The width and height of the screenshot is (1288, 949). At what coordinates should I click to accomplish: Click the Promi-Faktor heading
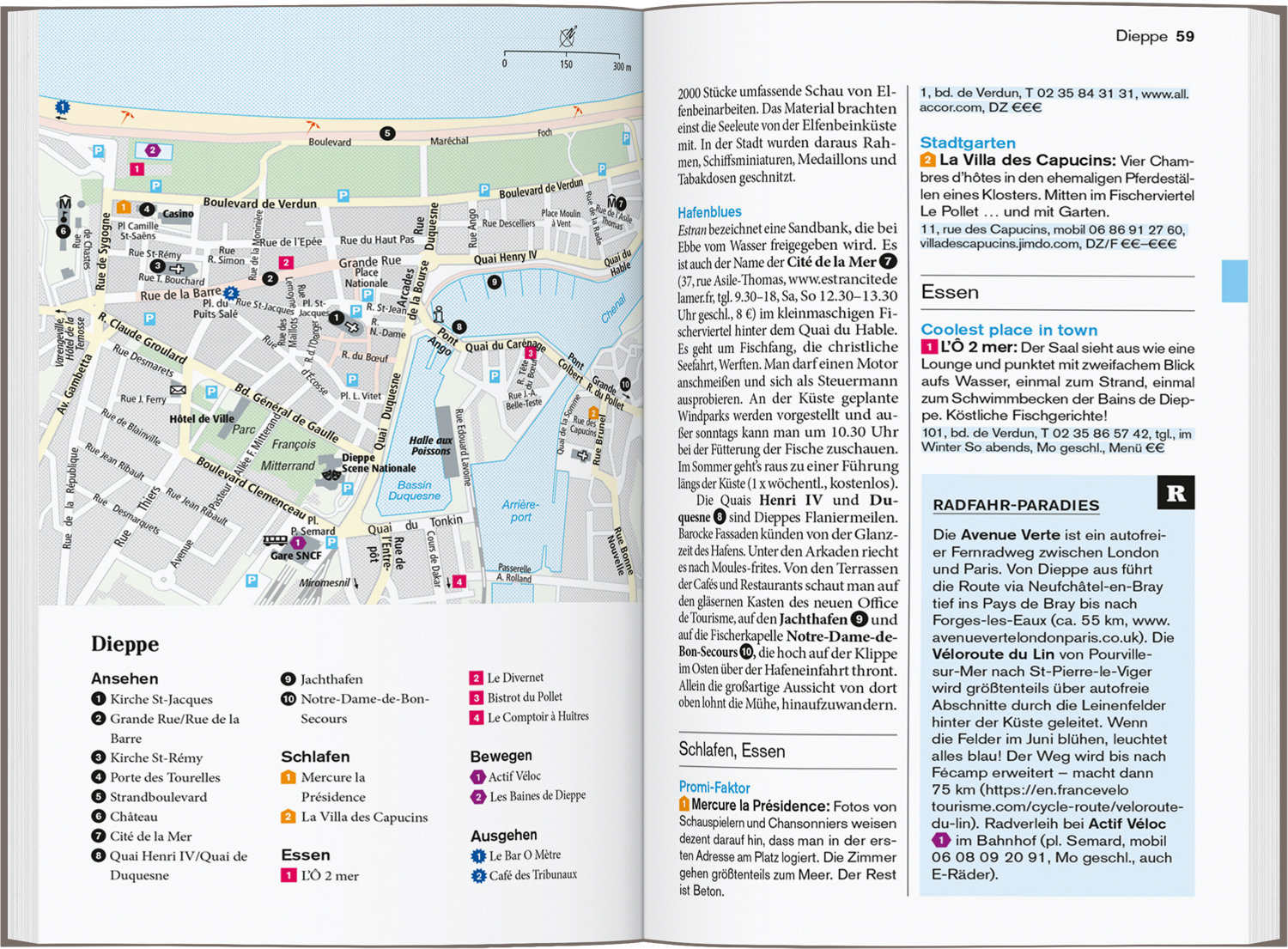(x=714, y=788)
